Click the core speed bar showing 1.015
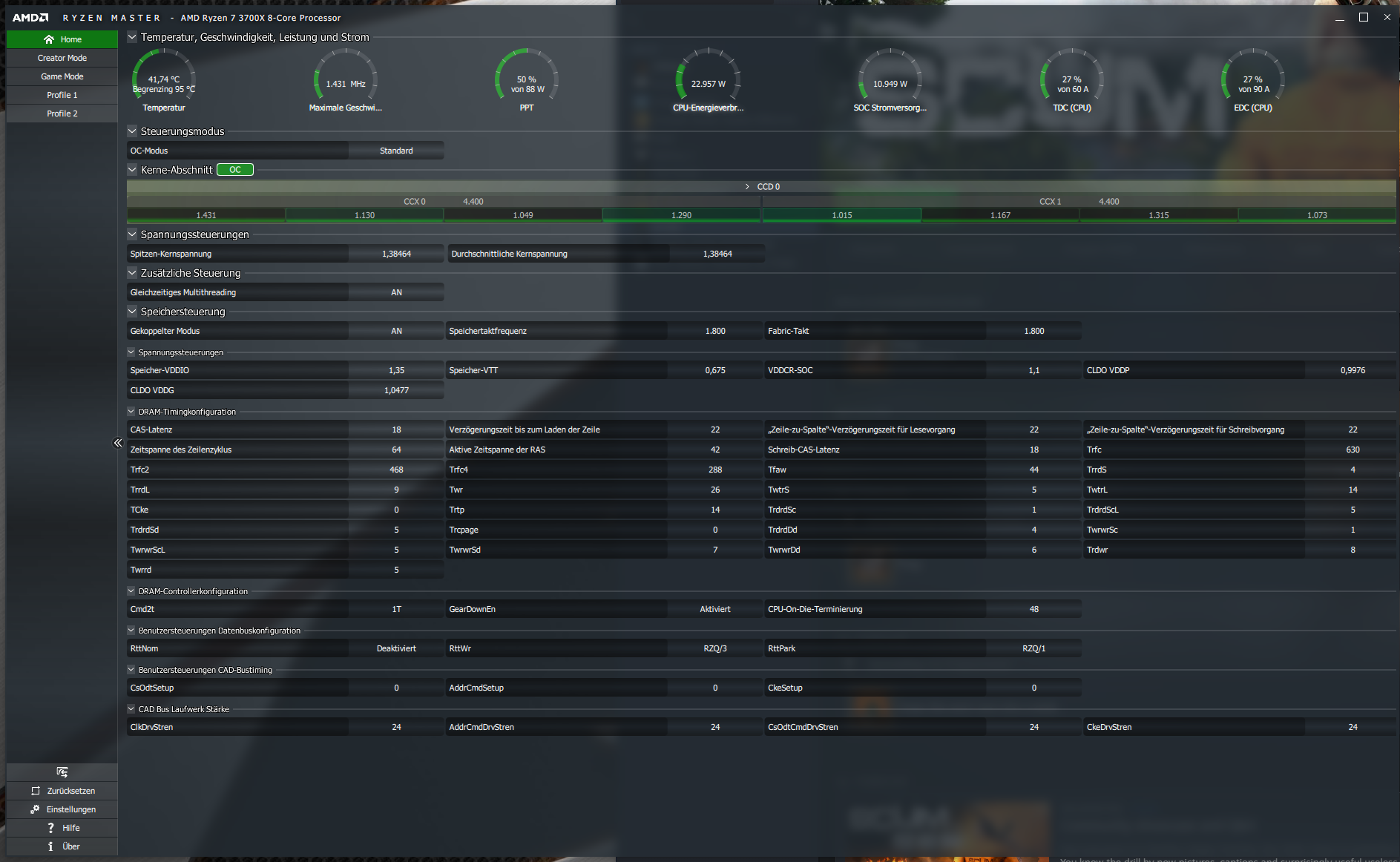 coord(842,215)
